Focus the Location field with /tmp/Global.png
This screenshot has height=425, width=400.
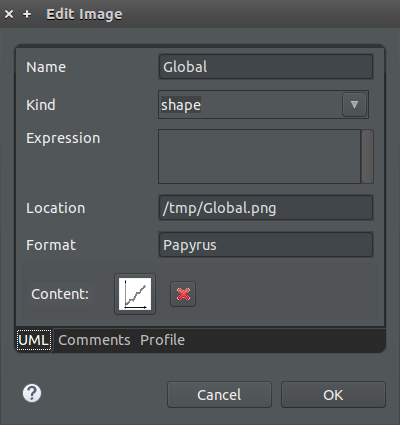266,208
